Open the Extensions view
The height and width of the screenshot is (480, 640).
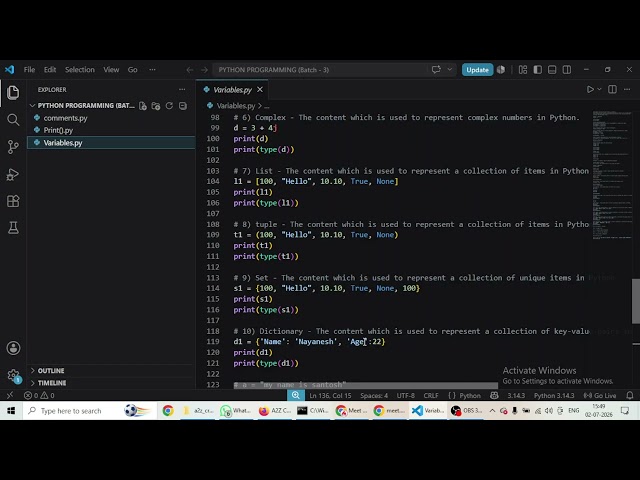pos(13,201)
